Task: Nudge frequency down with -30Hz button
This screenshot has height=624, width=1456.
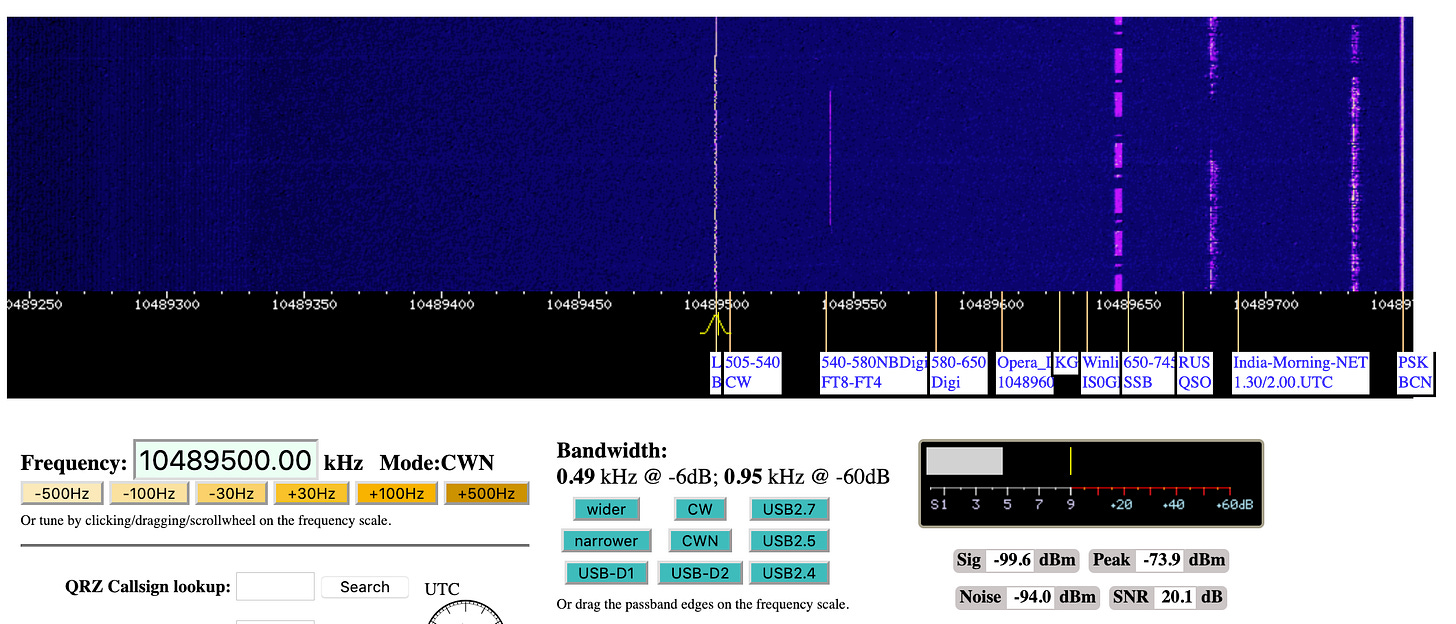Action: (229, 493)
